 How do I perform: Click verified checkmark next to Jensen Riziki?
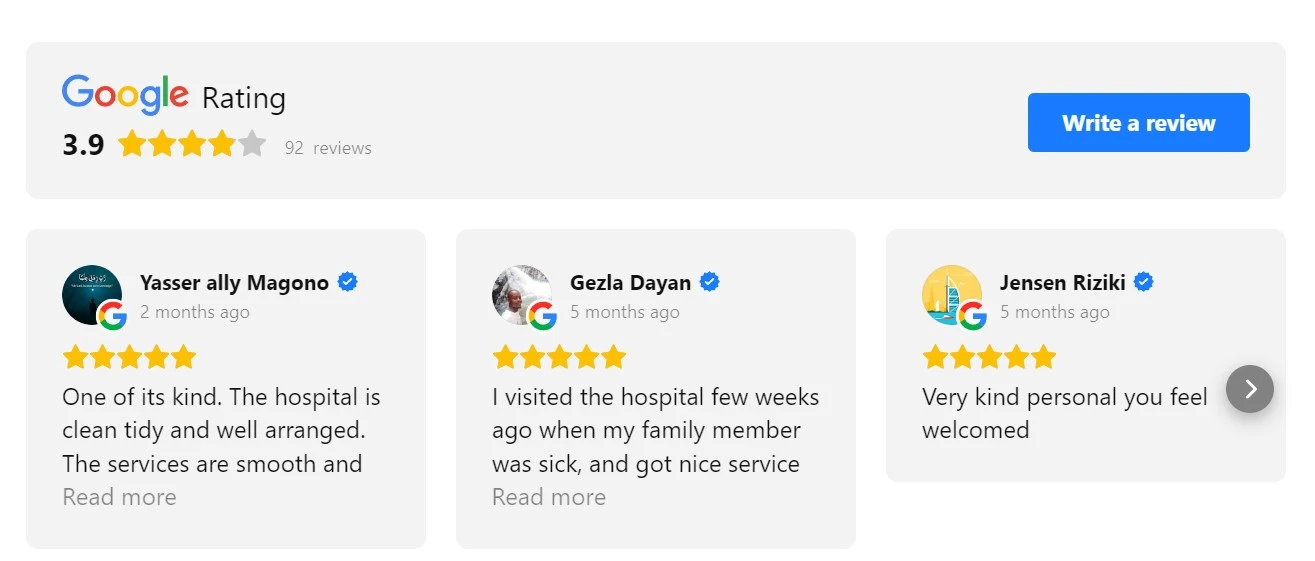coord(1144,282)
